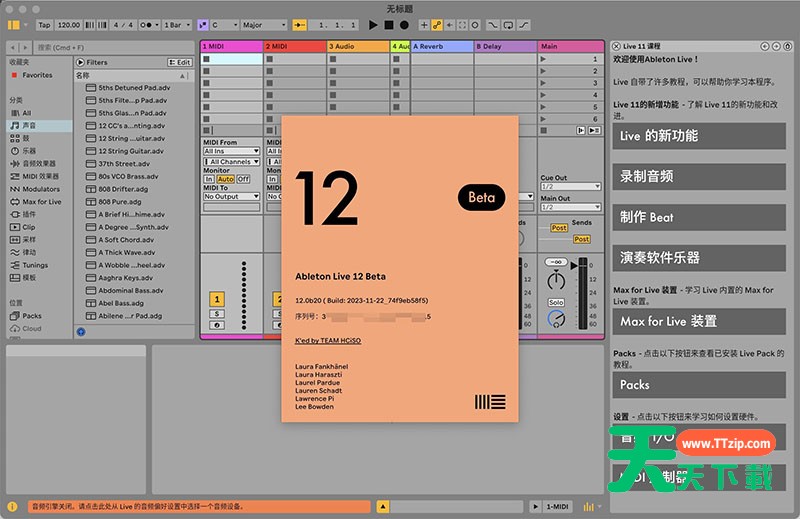The image size is (800, 519).
Task: Open Favorites collection in browser
Action: (x=37, y=75)
